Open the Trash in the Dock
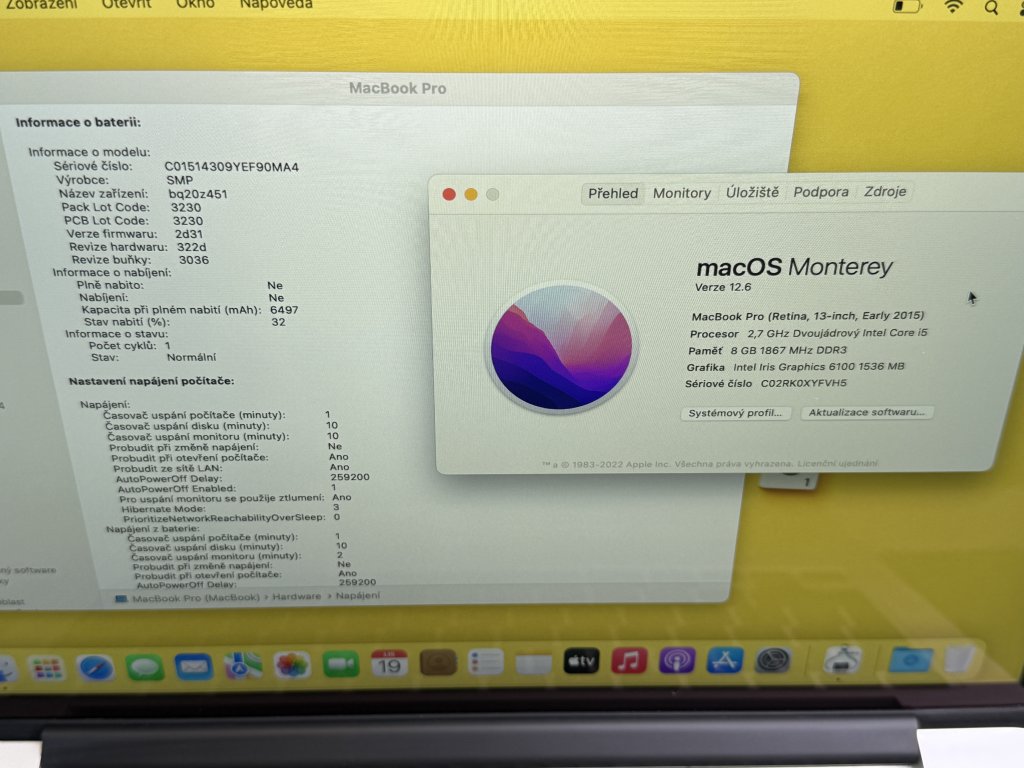Screen dimensions: 1024x768 click(959, 658)
